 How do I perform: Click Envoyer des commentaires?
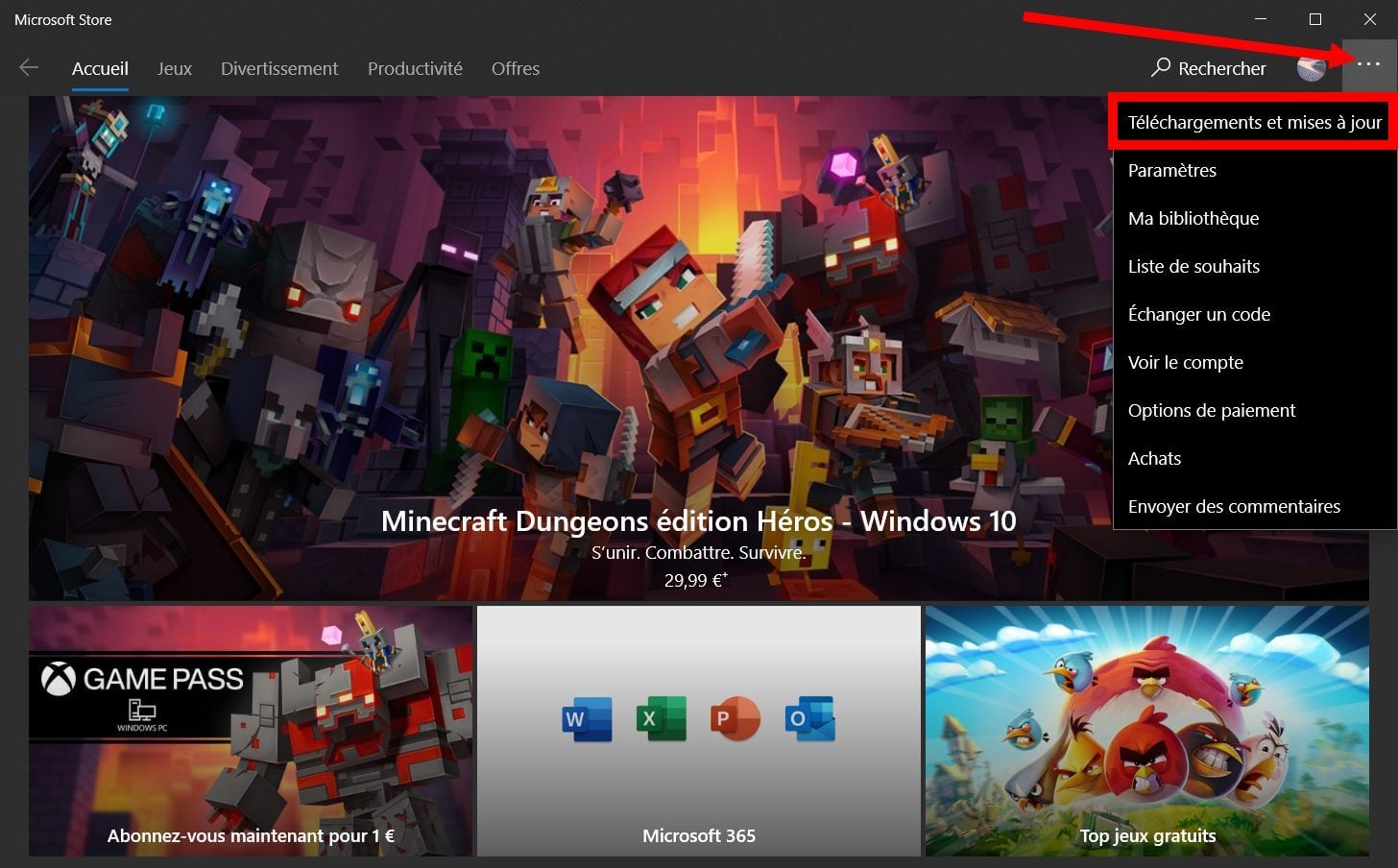pos(1234,506)
